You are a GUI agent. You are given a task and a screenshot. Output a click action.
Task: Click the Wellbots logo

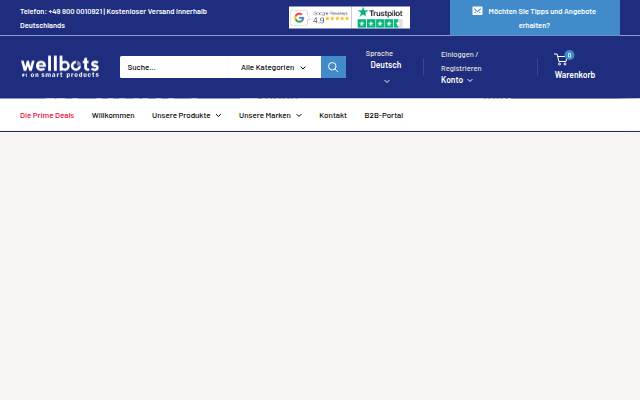click(60, 67)
